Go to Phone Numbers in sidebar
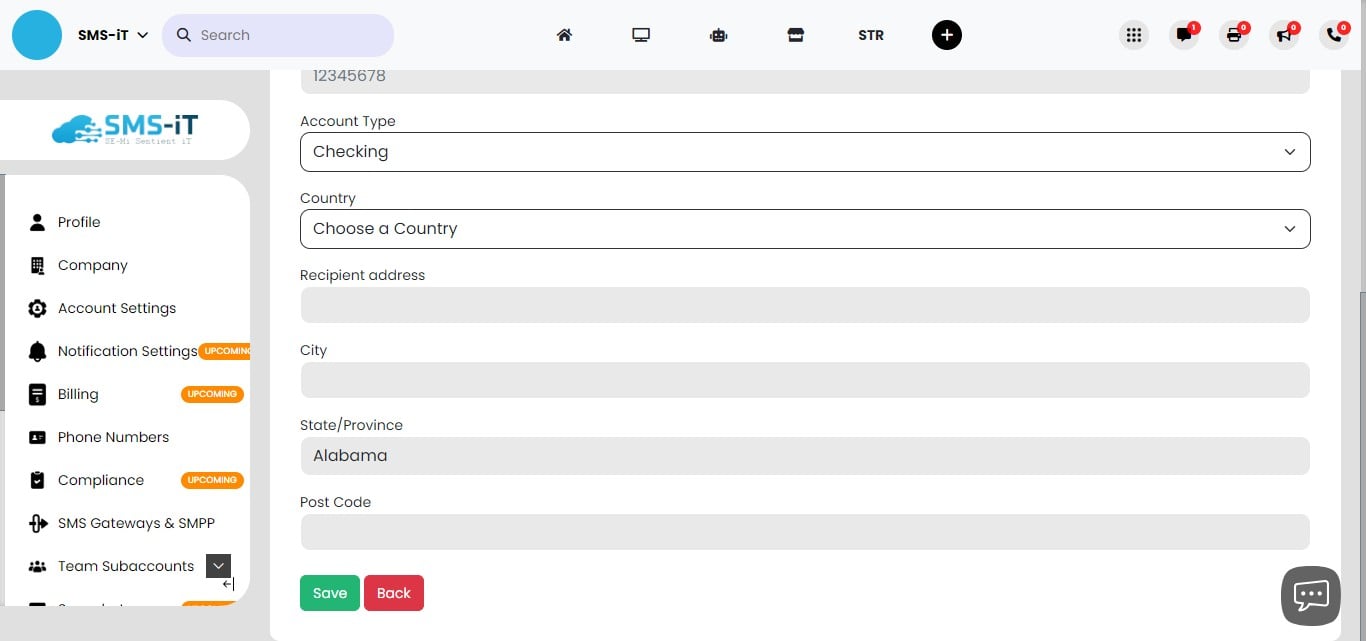The width and height of the screenshot is (1366, 641). (113, 437)
